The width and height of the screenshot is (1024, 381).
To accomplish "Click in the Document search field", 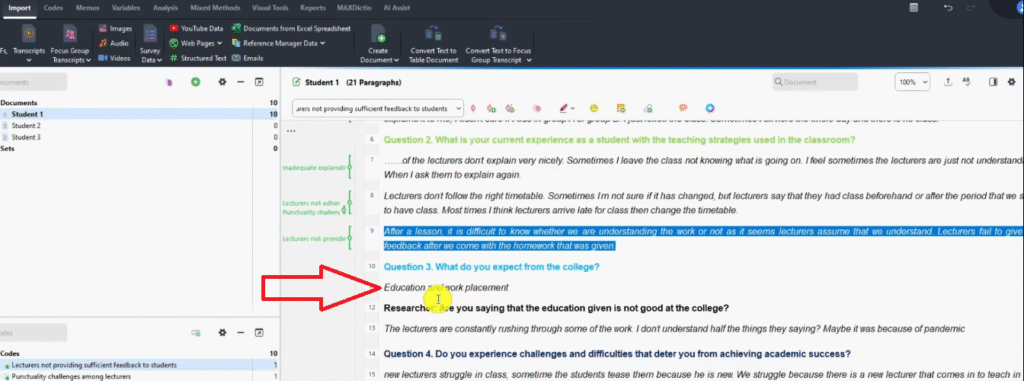I will point(814,82).
